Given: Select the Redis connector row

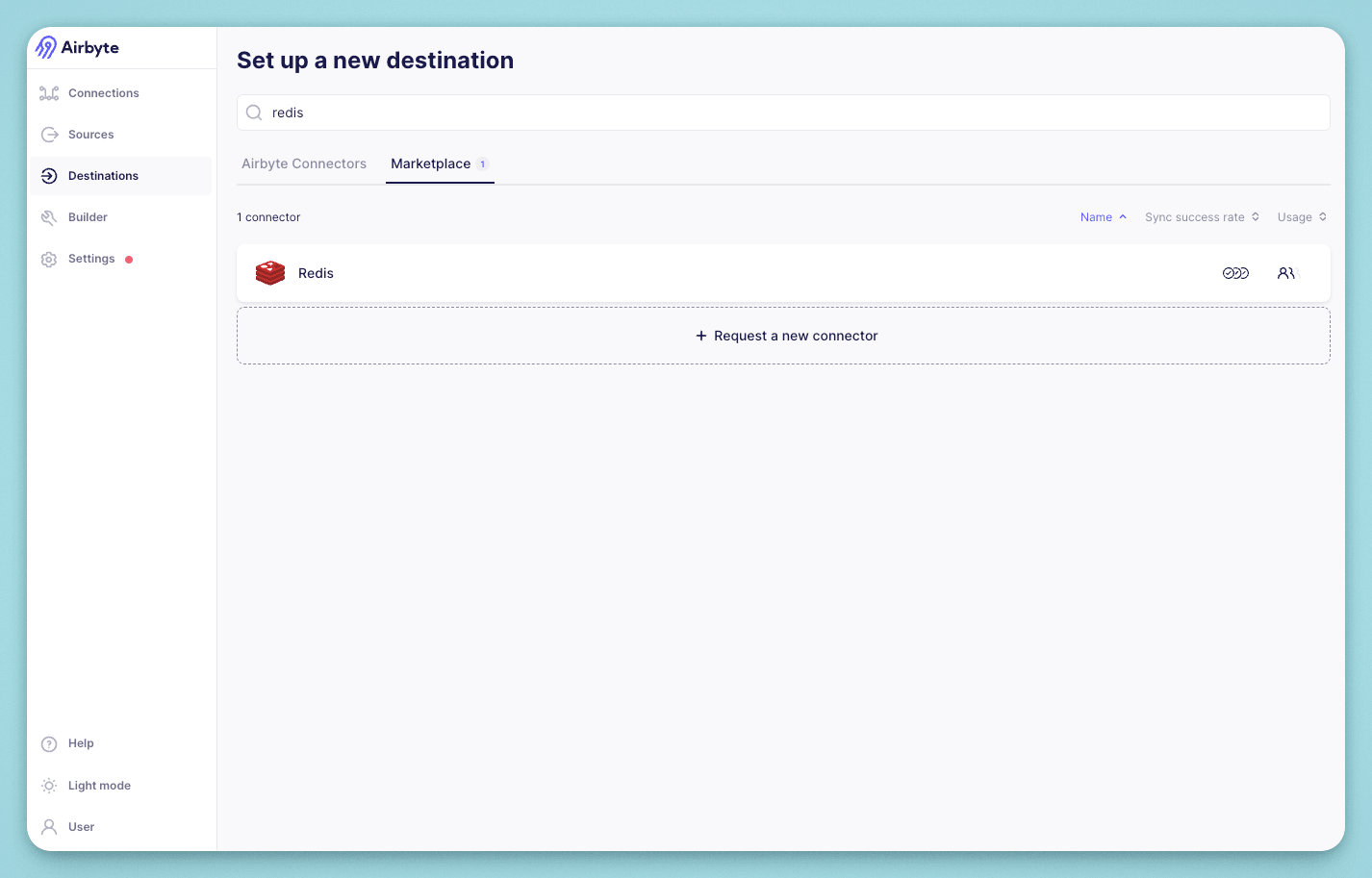Looking at the screenshot, I should pos(783,273).
